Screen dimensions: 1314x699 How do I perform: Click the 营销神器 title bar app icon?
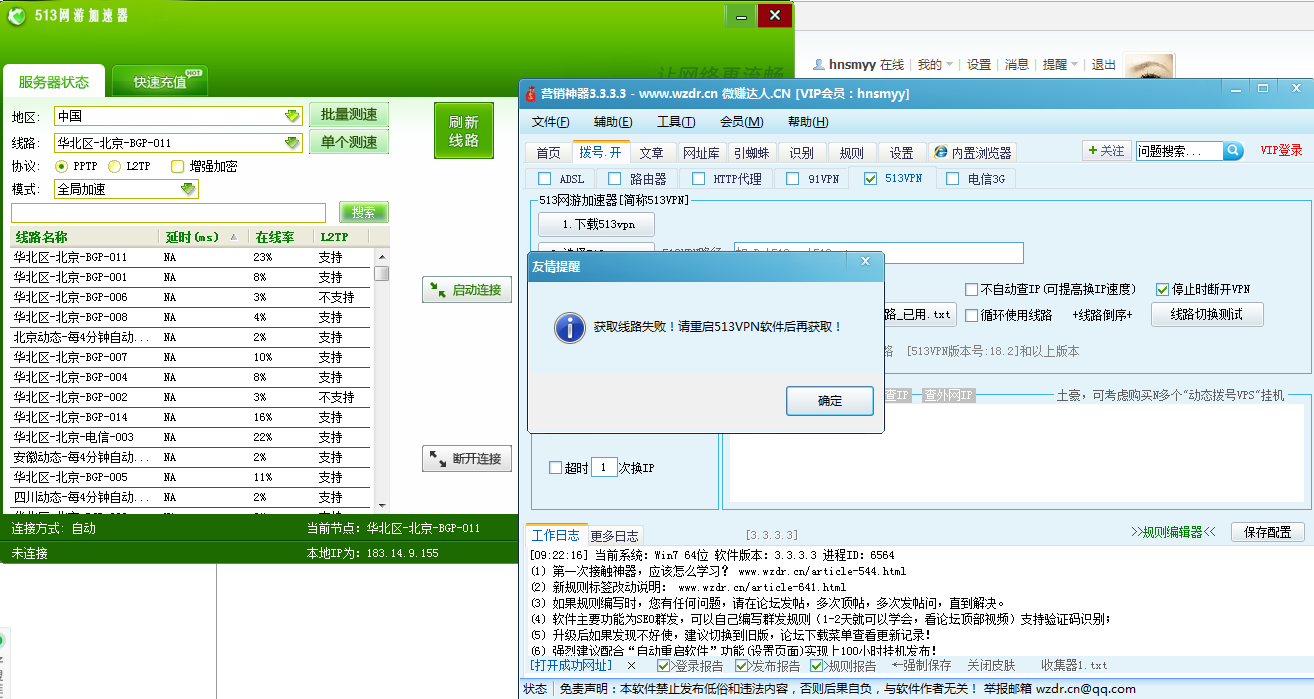click(531, 93)
